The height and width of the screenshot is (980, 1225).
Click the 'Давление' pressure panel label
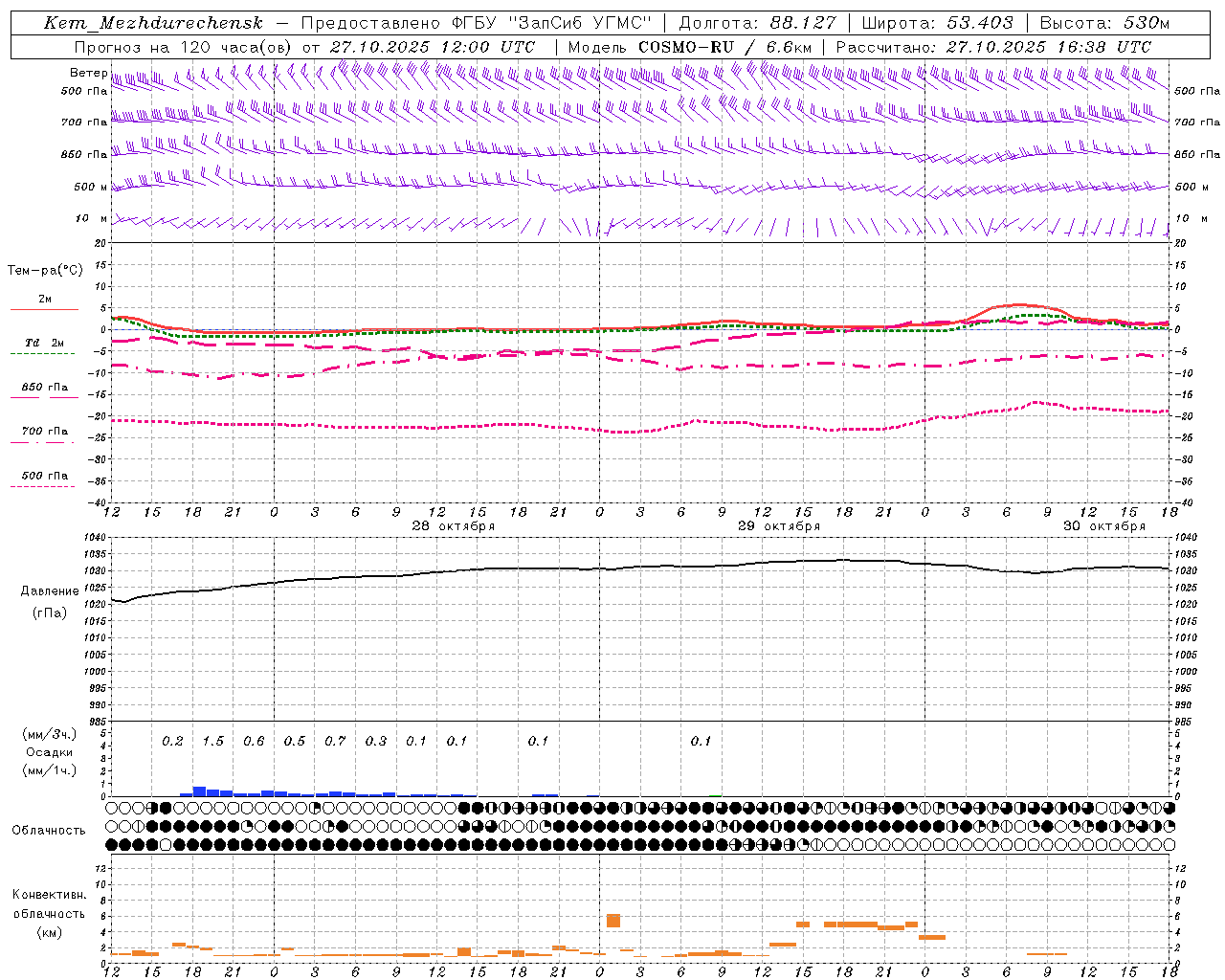pos(50,591)
